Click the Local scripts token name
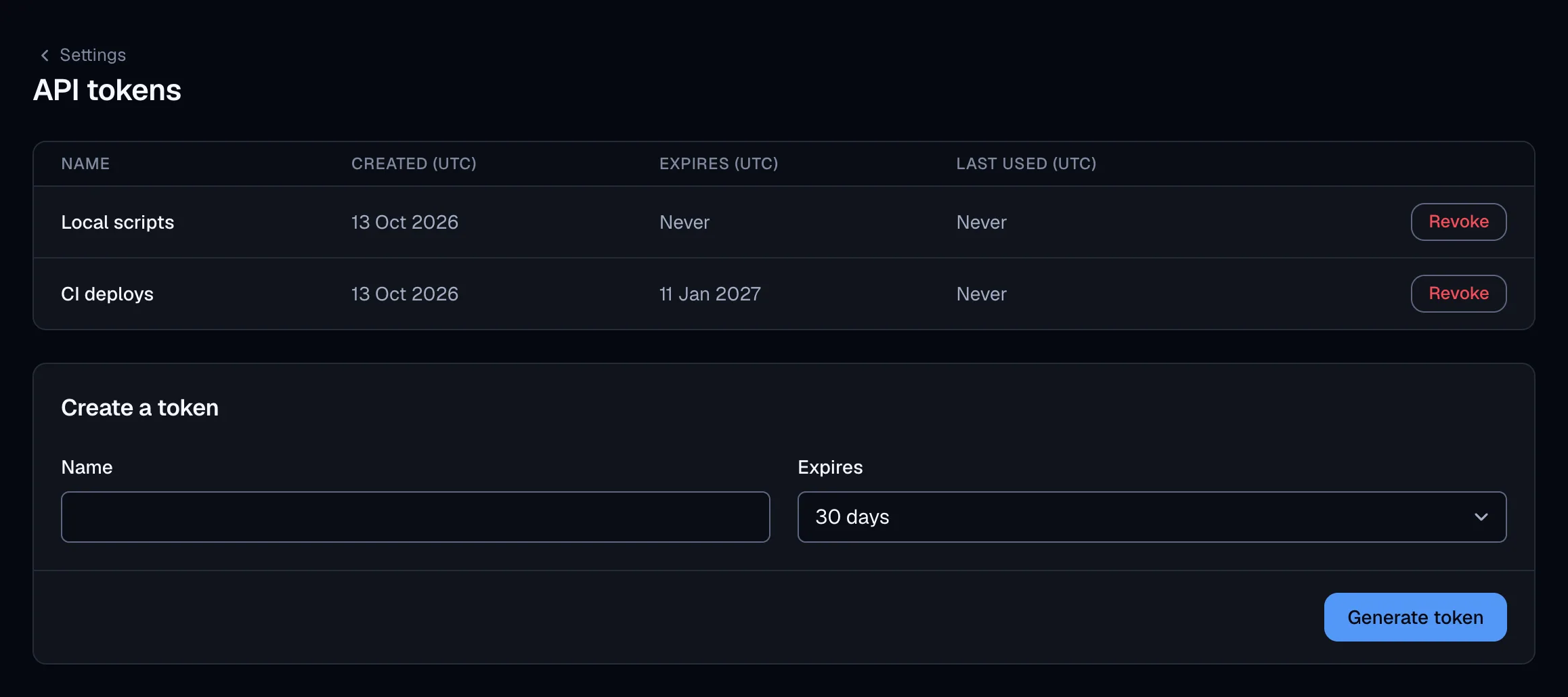1568x697 pixels. pyautogui.click(x=118, y=223)
